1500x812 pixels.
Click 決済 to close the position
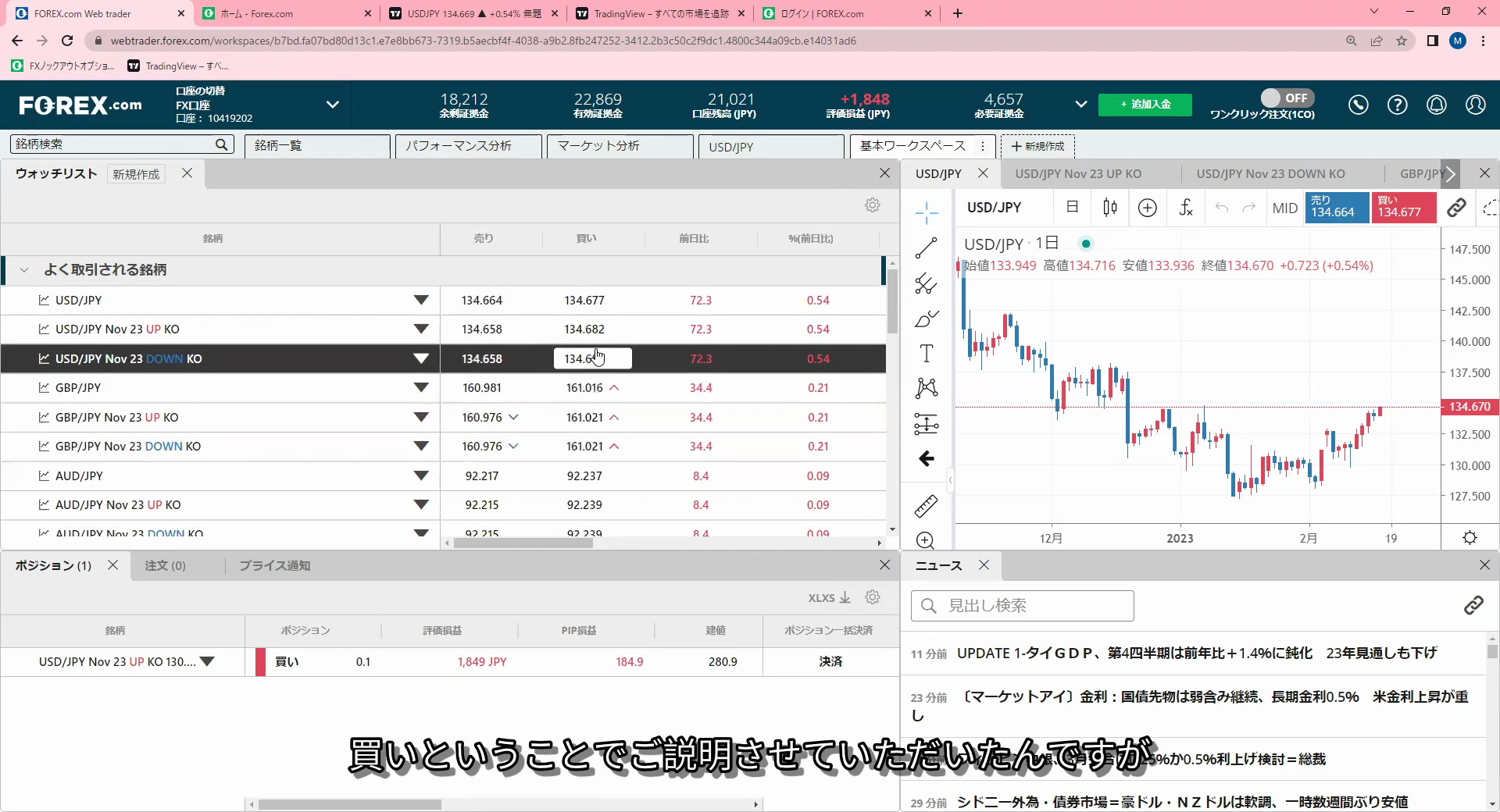830,662
